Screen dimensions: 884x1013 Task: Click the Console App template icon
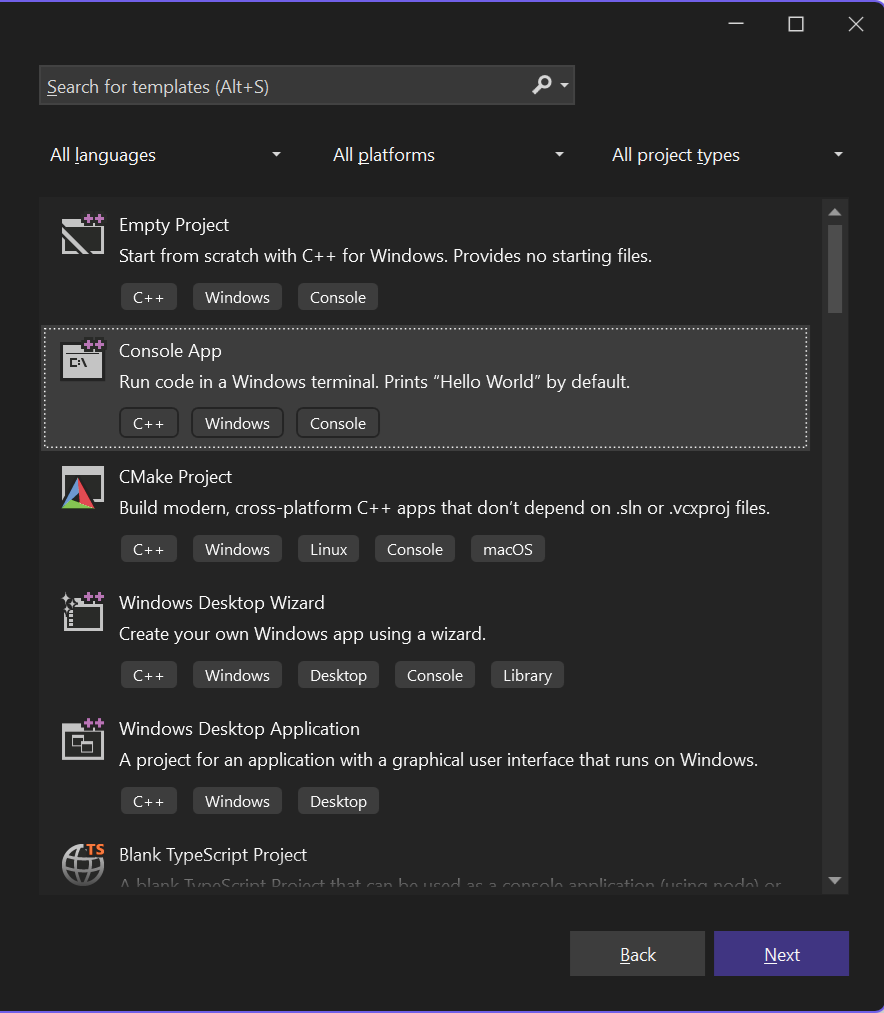tap(81, 361)
